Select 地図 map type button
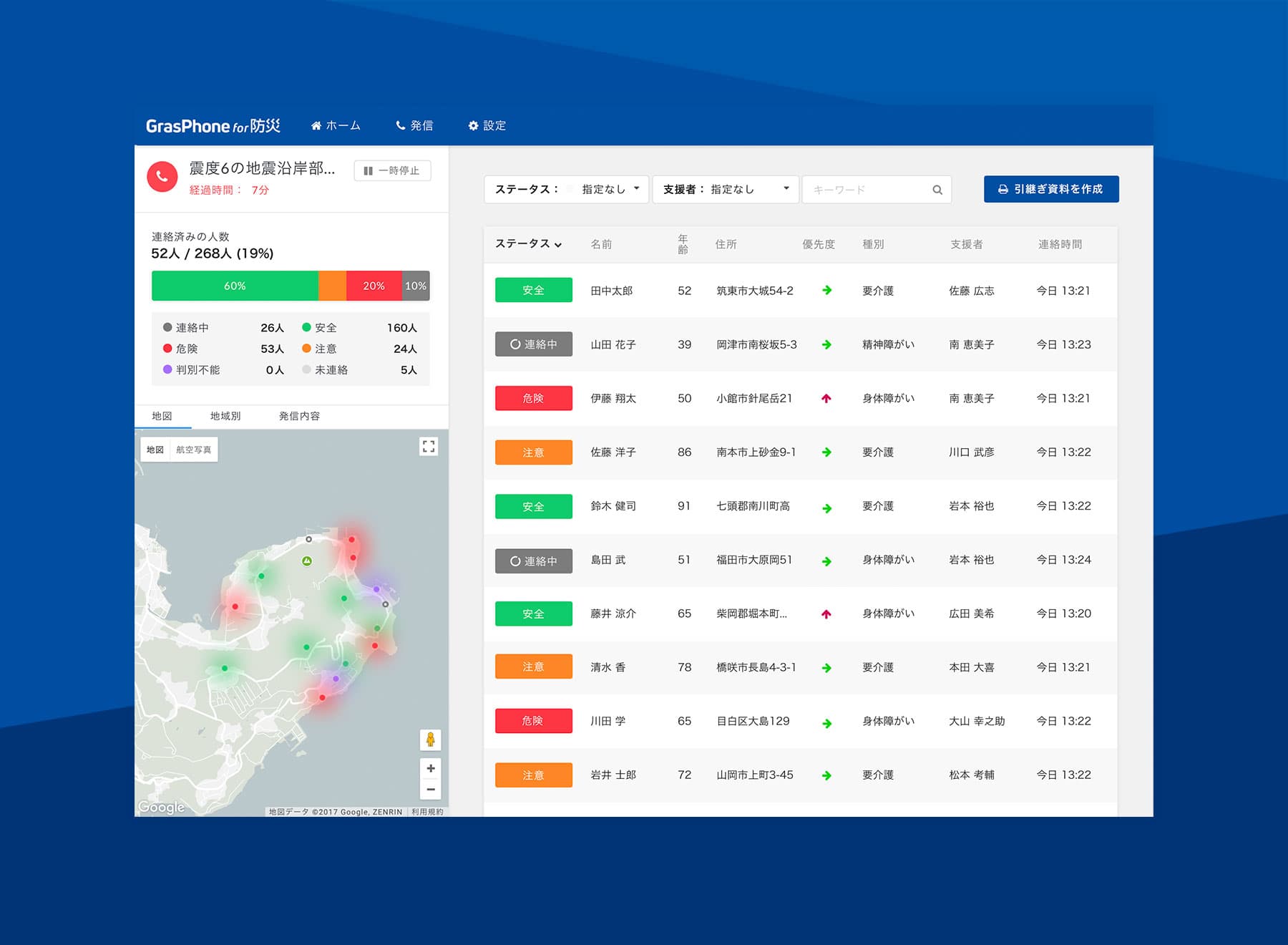This screenshot has width=1288, height=945. coord(155,450)
